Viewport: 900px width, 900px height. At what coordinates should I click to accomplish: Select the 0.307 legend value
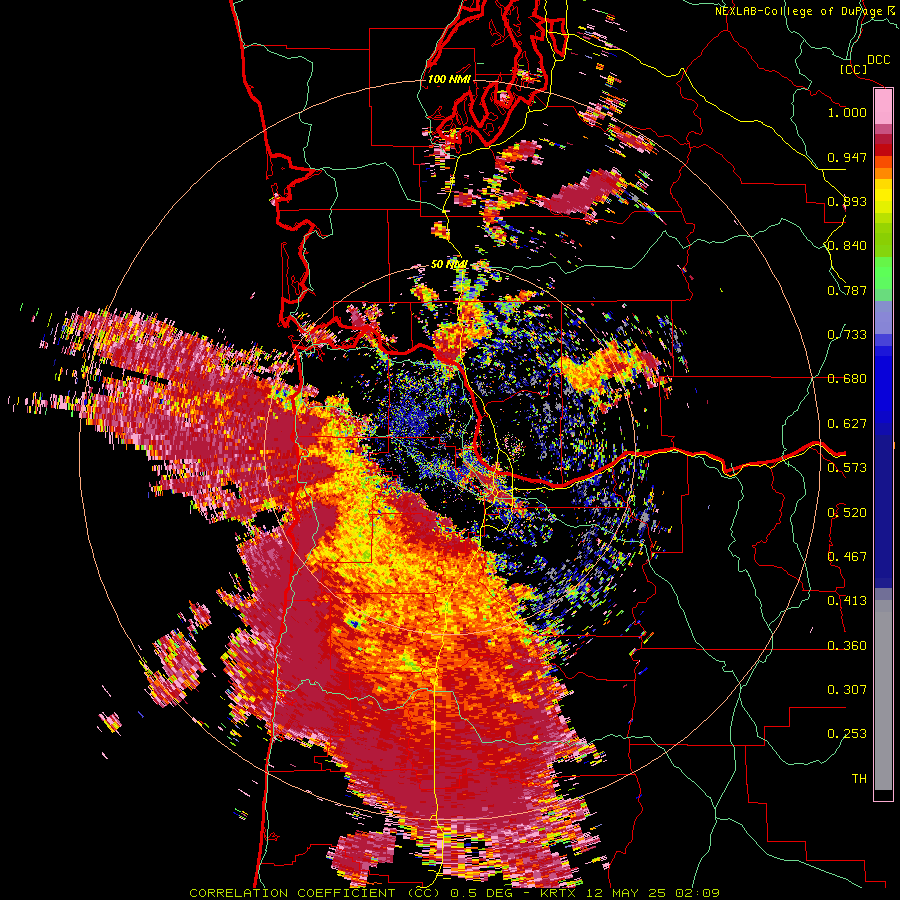pos(847,690)
